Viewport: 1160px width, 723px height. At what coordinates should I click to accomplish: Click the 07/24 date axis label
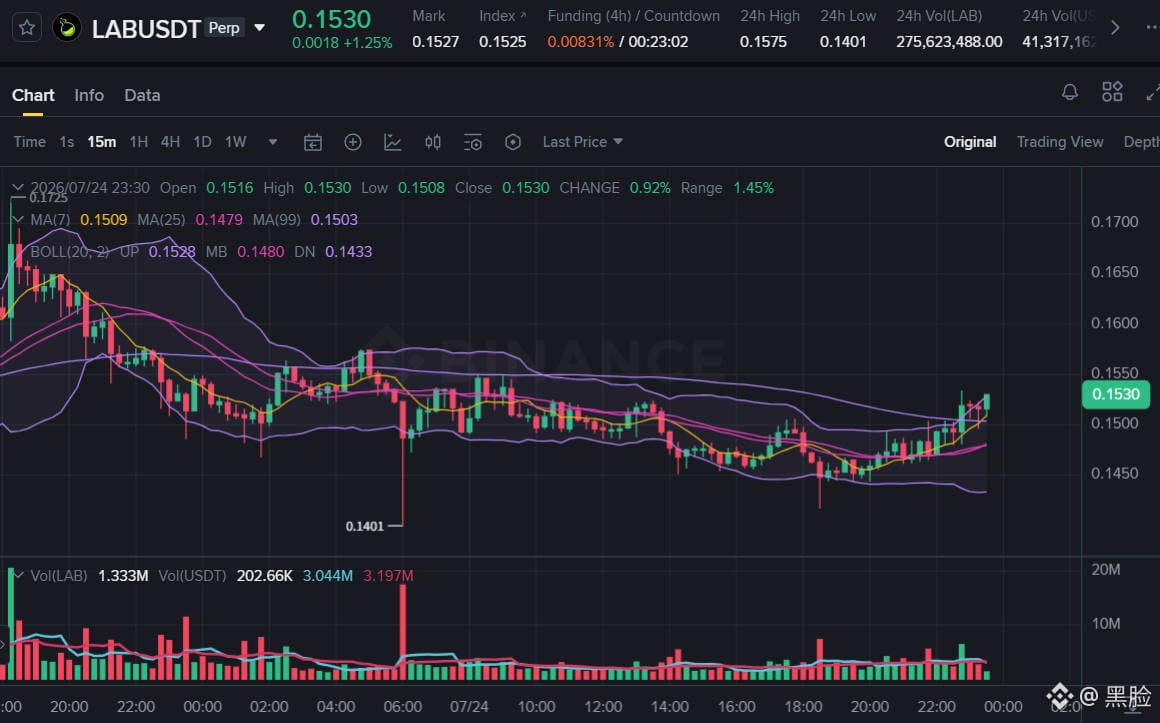469,707
